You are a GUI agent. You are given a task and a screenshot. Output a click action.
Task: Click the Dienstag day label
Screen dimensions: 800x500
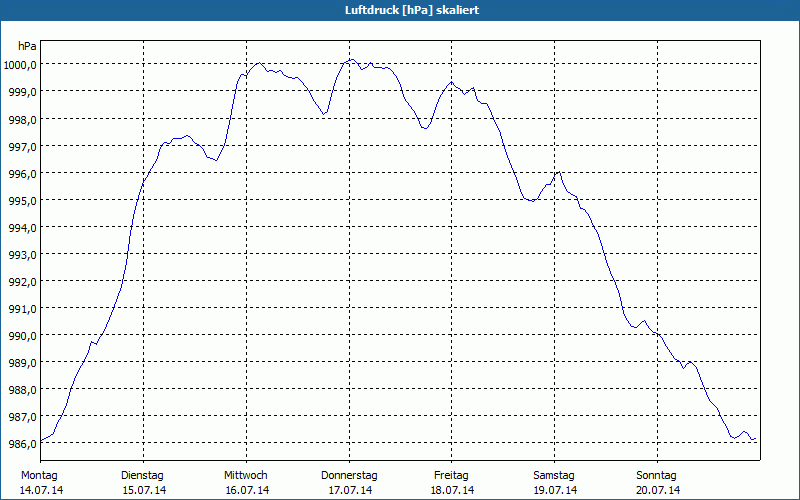coord(142,476)
